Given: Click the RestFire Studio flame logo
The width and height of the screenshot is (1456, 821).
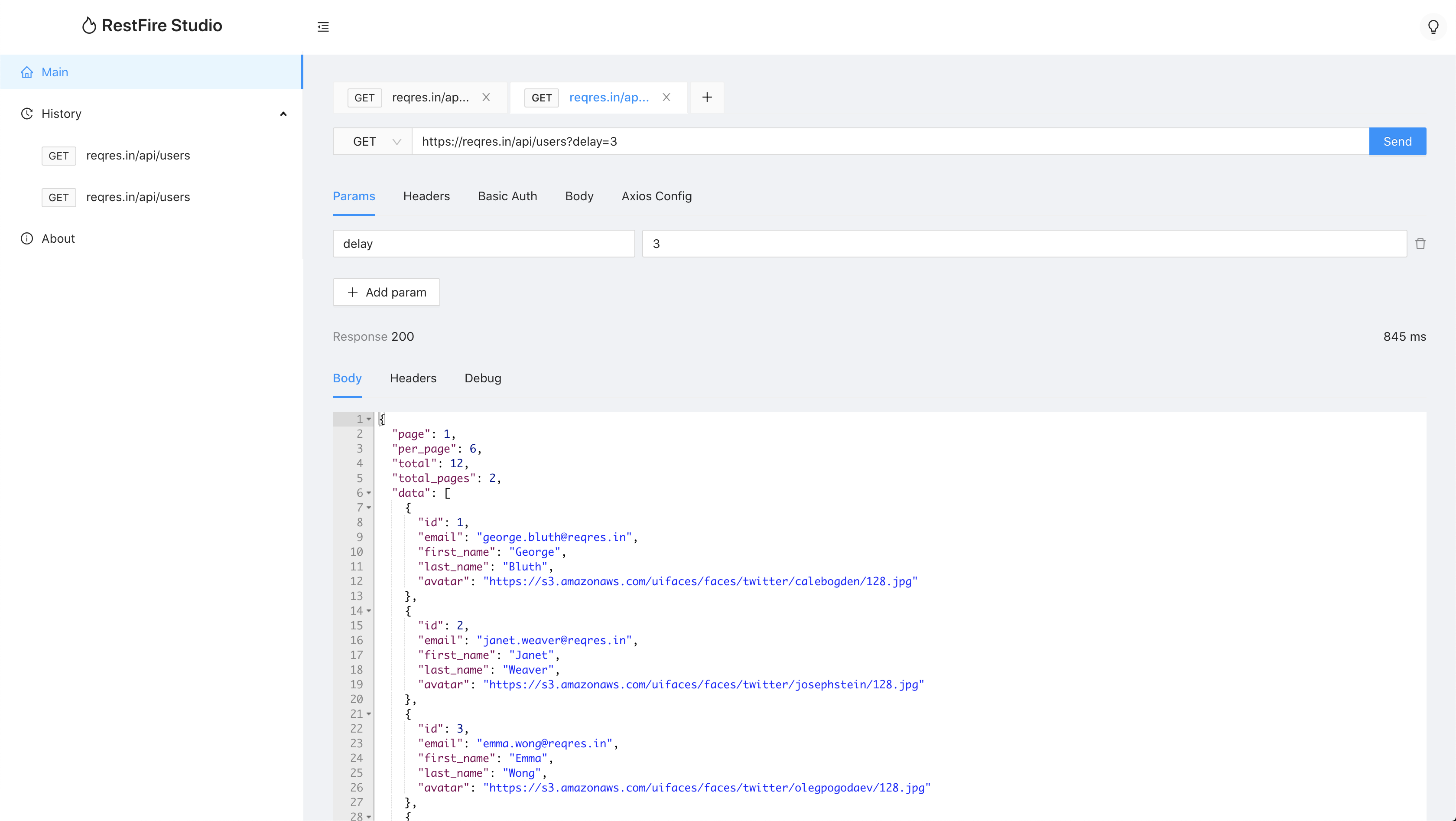Looking at the screenshot, I should (x=89, y=26).
